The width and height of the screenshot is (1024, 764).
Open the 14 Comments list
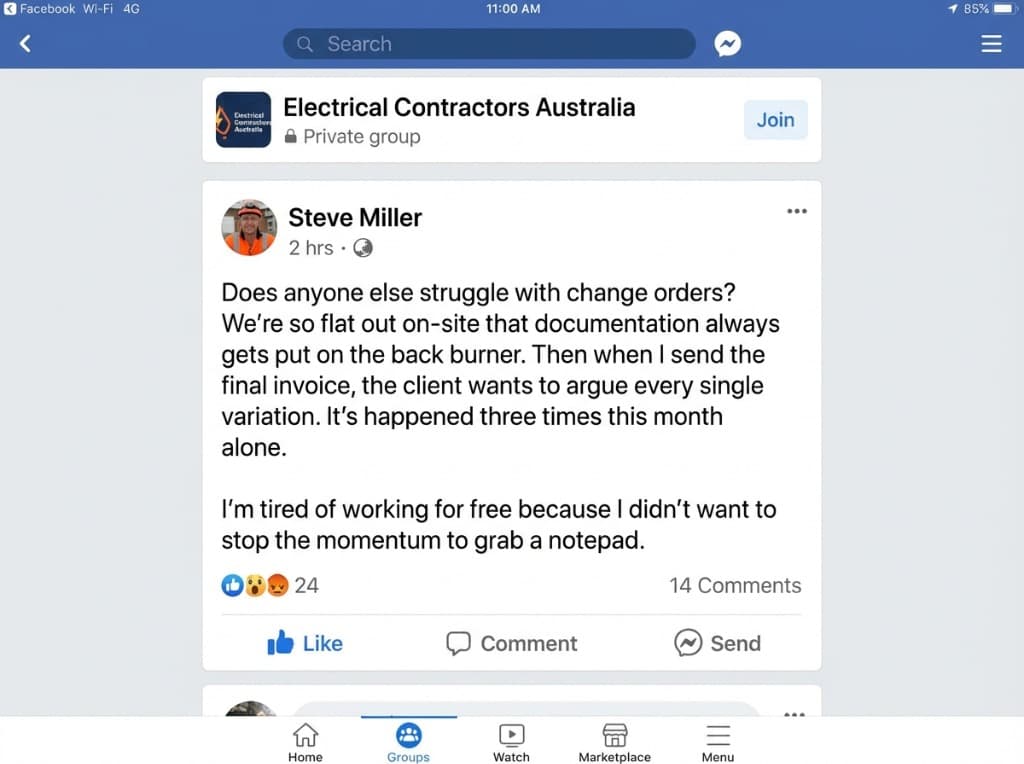tap(735, 585)
